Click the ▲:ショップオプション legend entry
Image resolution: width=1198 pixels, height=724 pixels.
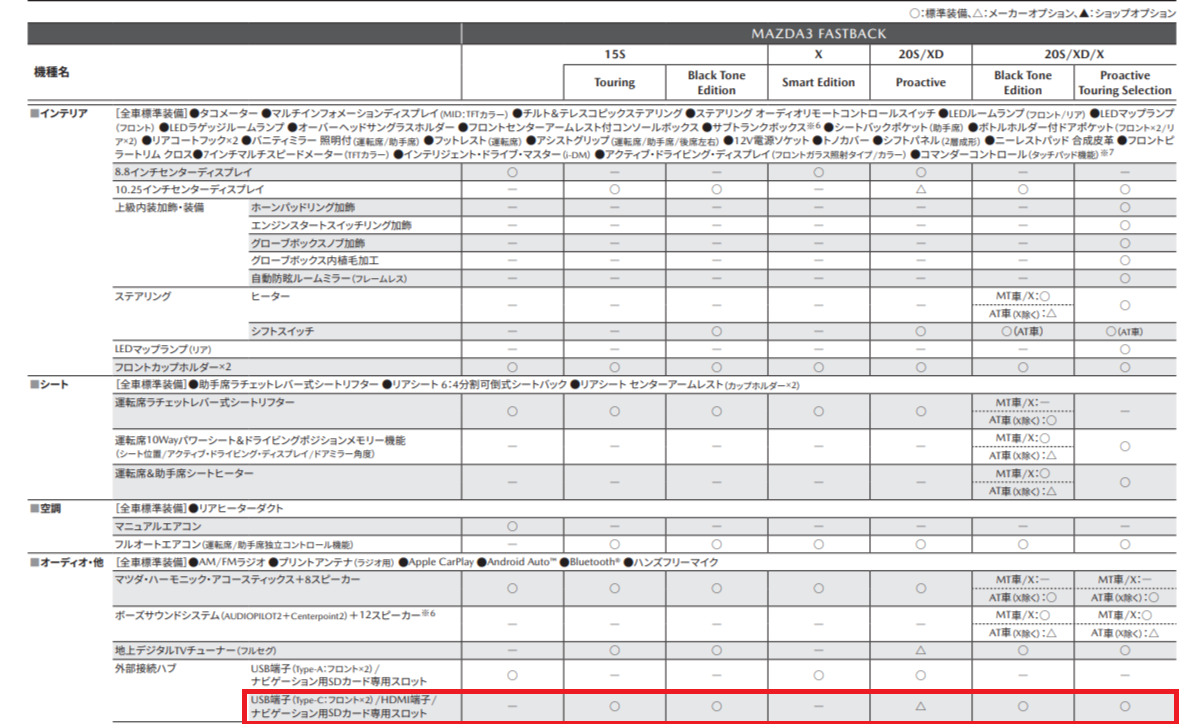pyautogui.click(x=1128, y=13)
